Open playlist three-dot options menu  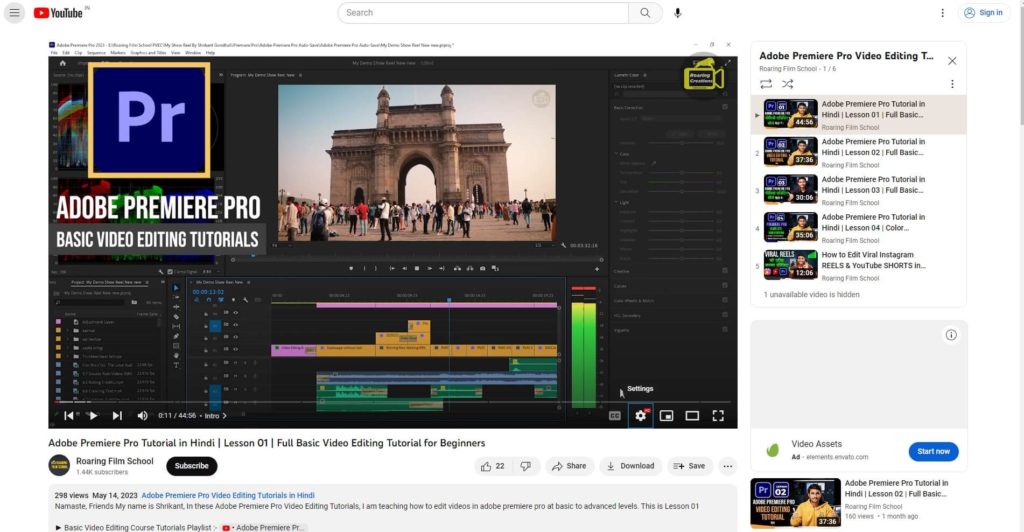coord(952,84)
